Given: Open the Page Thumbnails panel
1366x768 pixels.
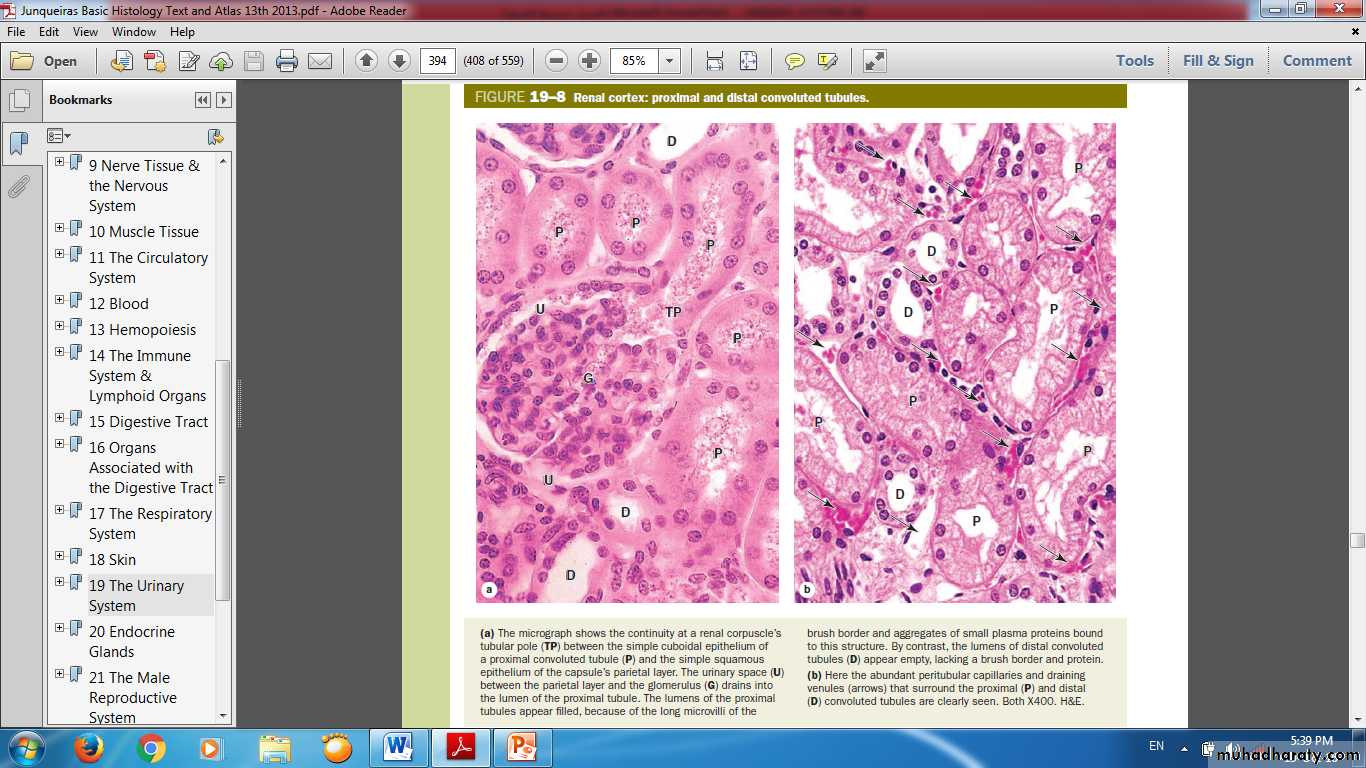Looking at the screenshot, I should pos(18,101).
